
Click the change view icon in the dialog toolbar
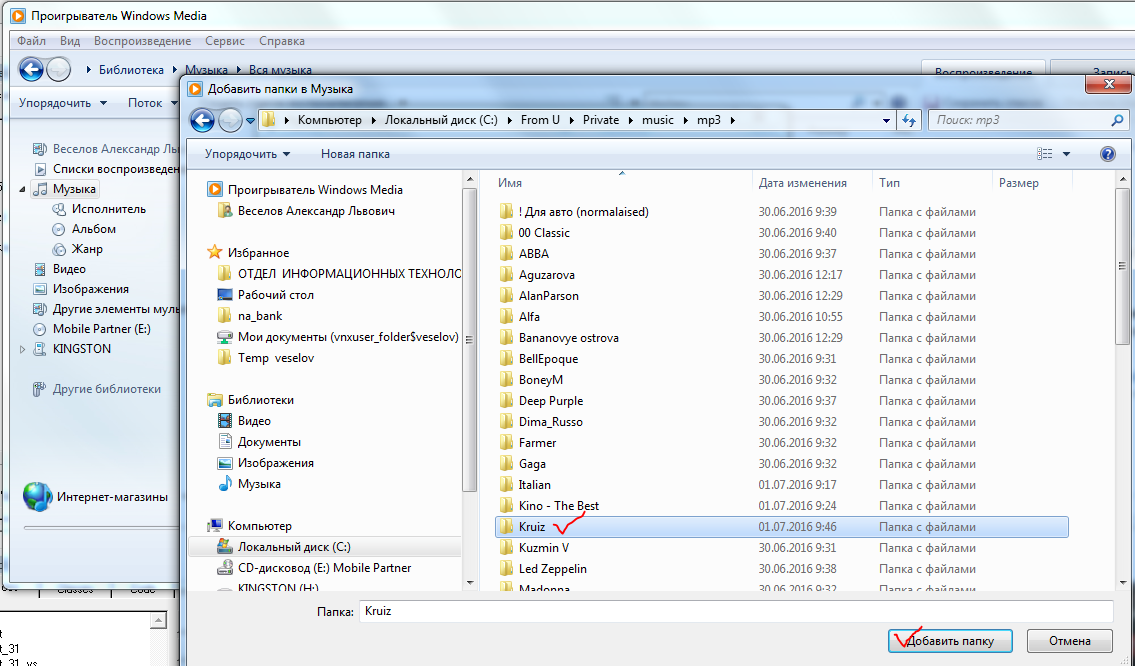click(1045, 153)
